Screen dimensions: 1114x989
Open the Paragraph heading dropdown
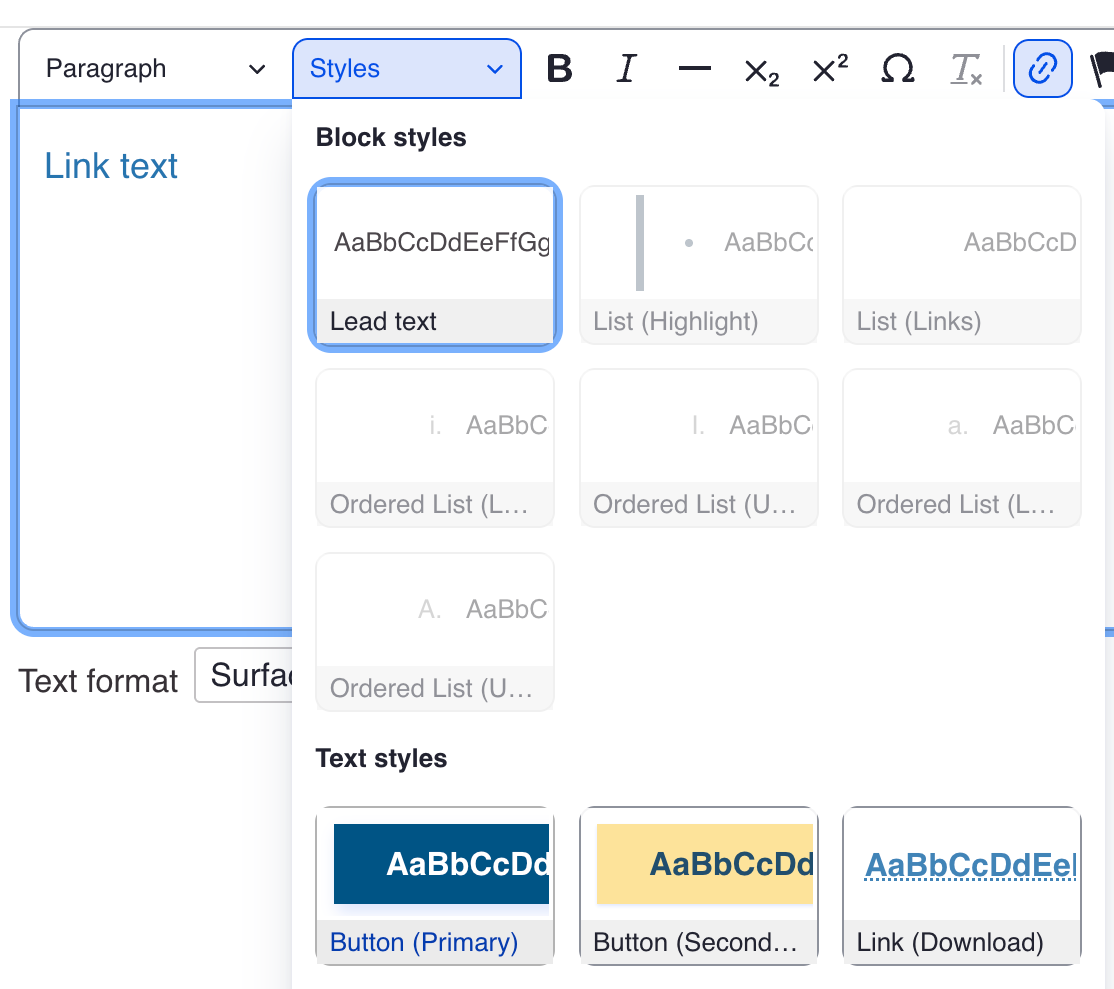156,69
